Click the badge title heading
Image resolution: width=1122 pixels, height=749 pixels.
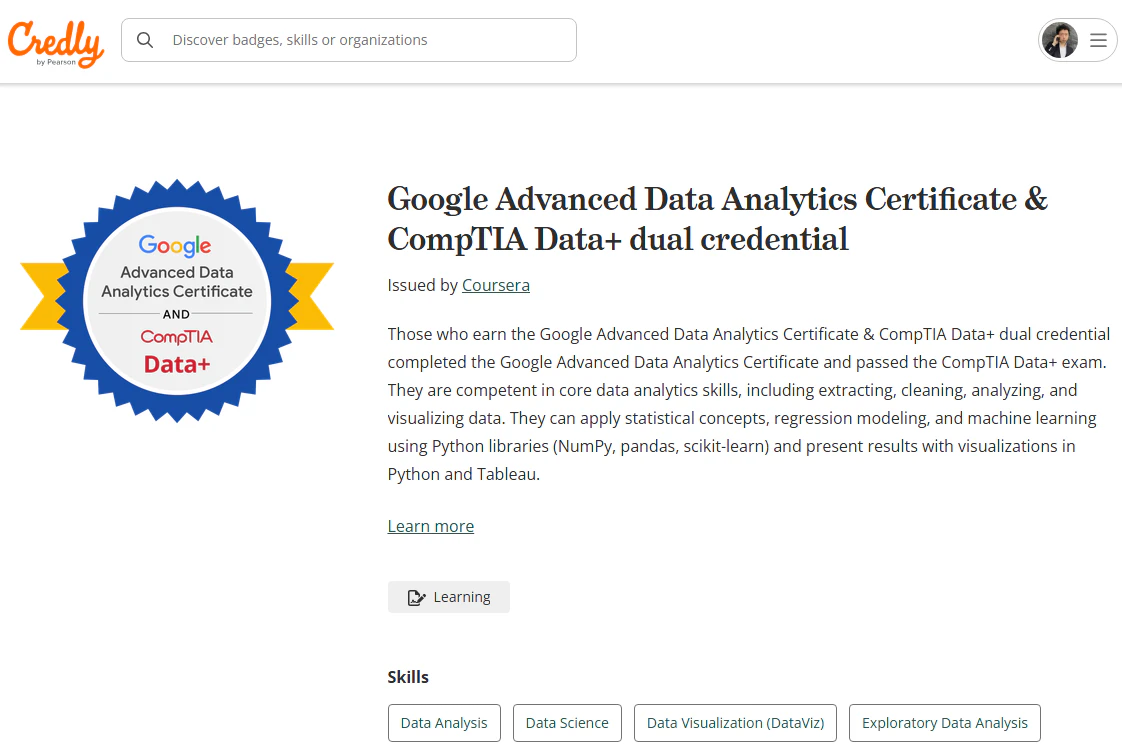718,219
